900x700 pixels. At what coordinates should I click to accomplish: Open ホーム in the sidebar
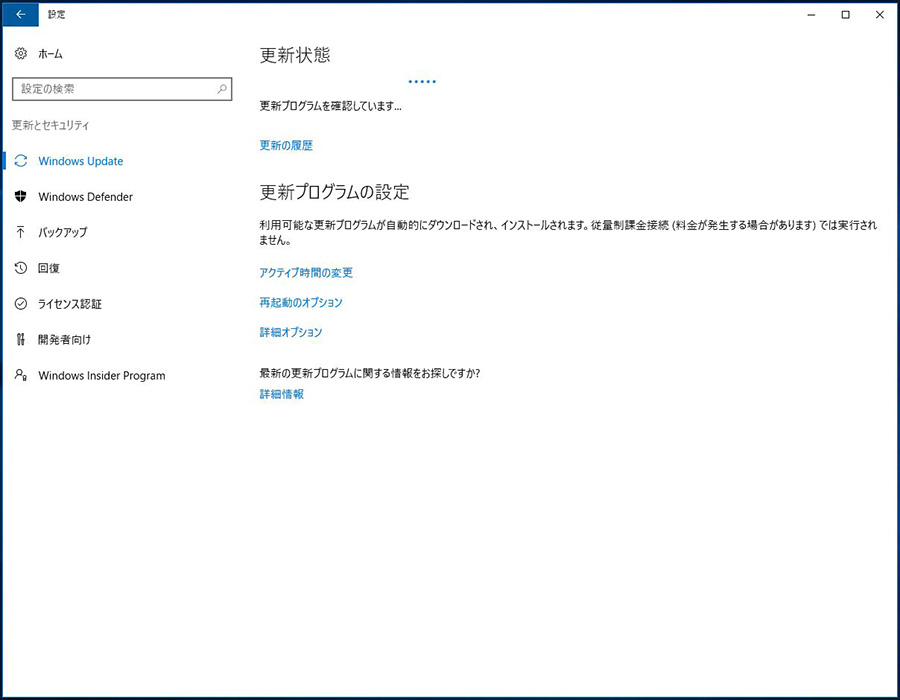coord(51,54)
